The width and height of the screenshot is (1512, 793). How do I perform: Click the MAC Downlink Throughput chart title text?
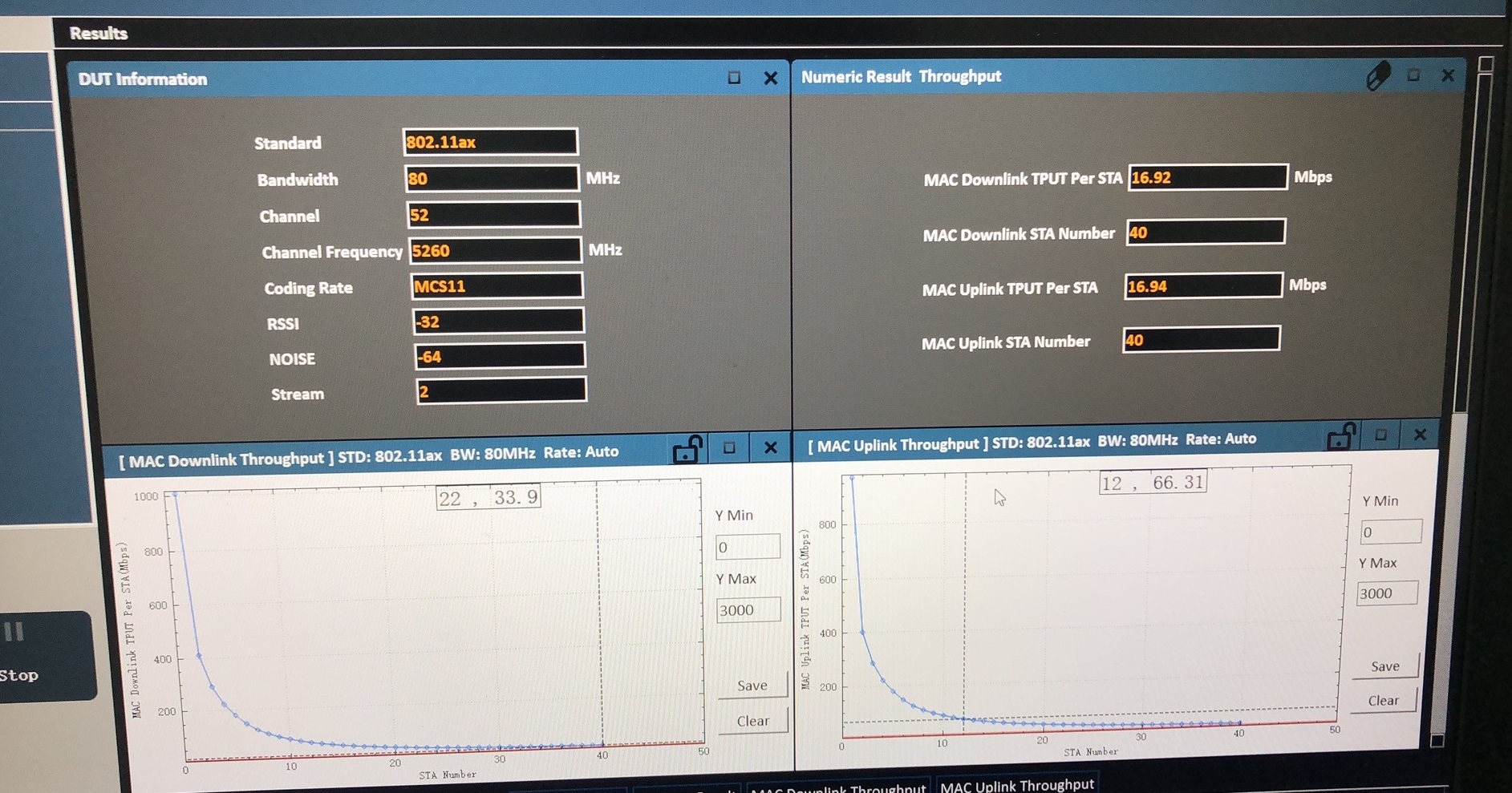(x=369, y=457)
